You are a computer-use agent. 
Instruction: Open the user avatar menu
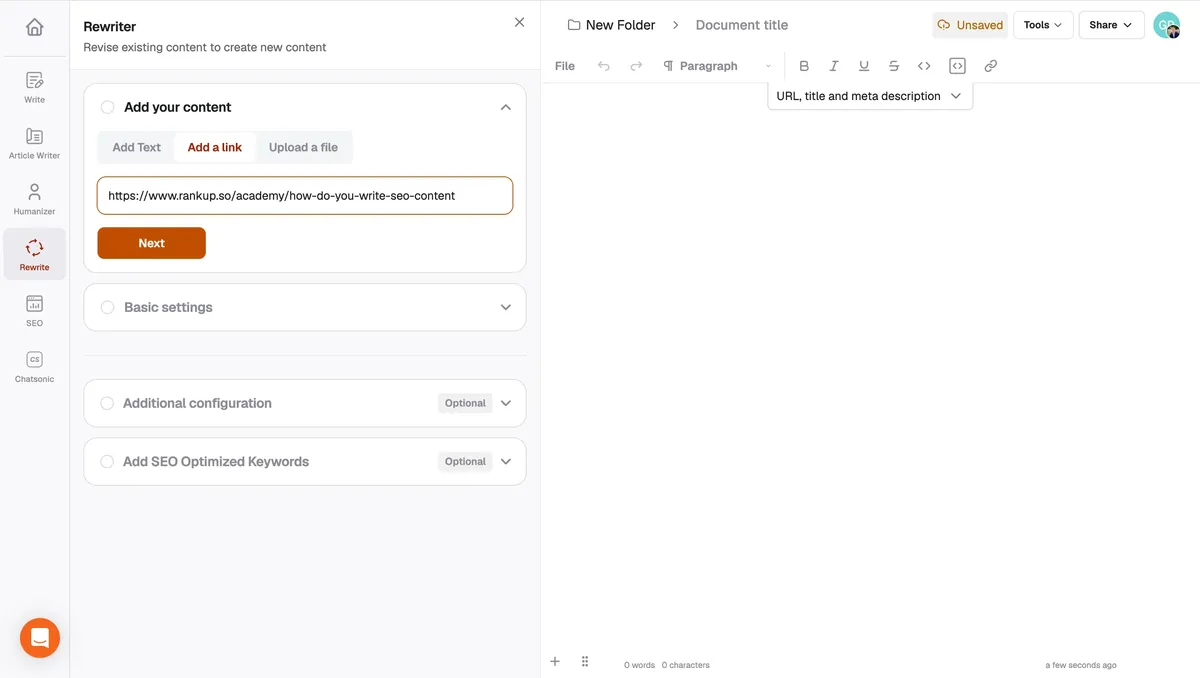coord(1166,25)
